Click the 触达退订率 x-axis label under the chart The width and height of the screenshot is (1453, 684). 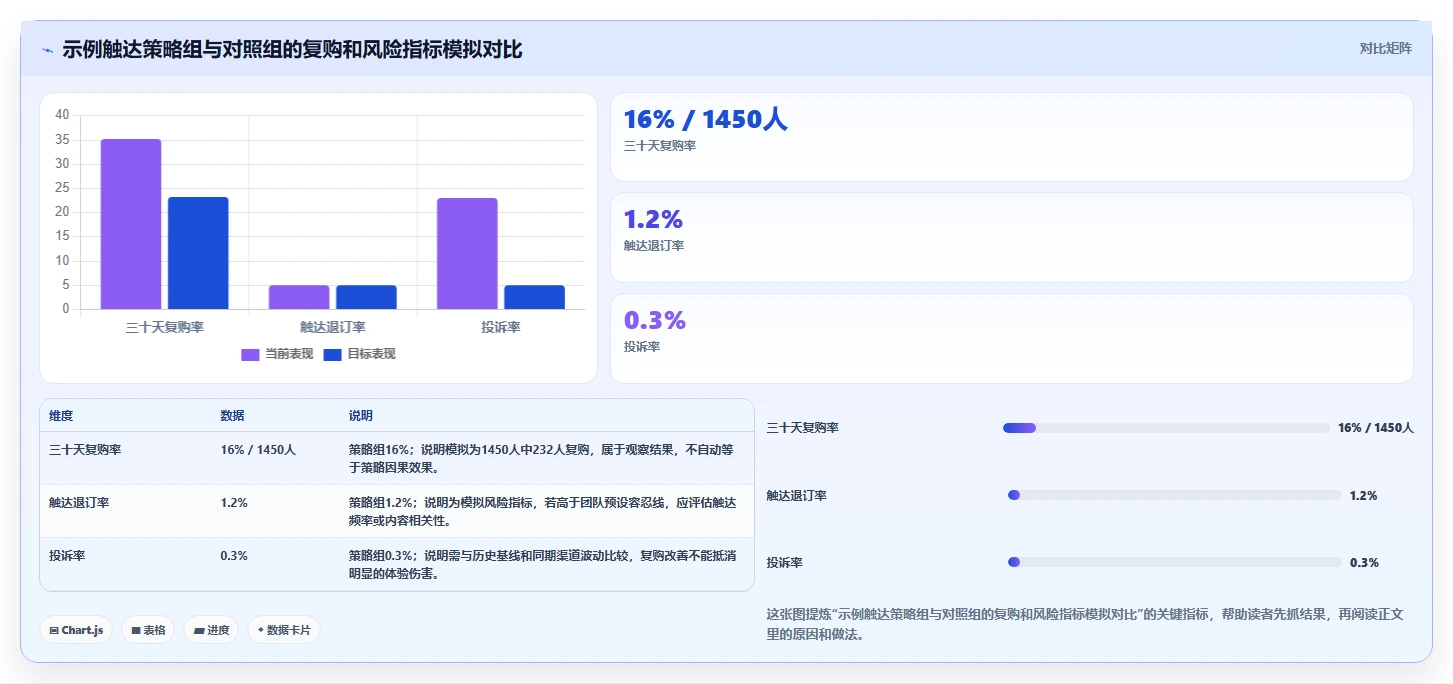click(x=333, y=327)
